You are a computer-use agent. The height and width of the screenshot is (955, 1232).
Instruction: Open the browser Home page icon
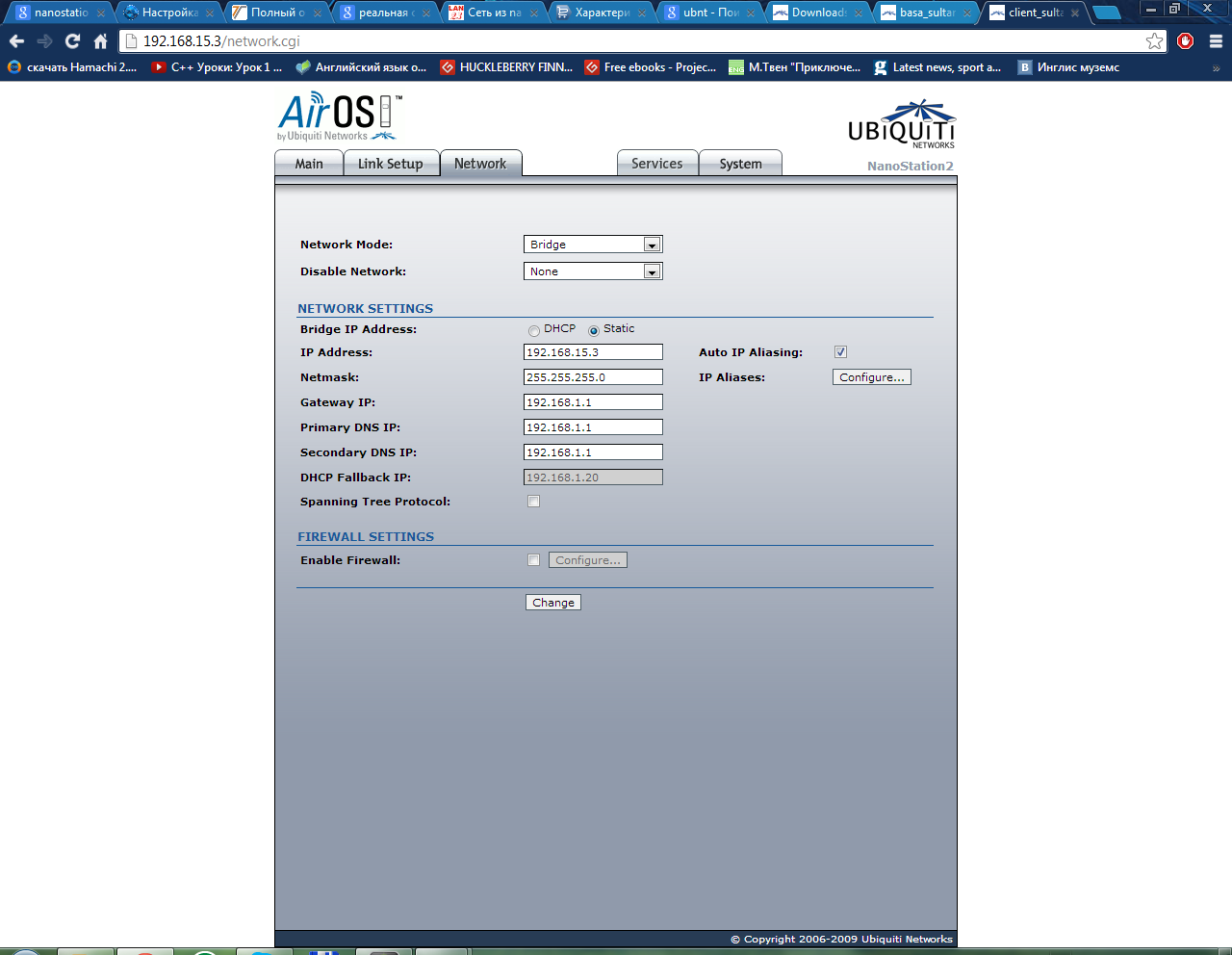coord(100,41)
